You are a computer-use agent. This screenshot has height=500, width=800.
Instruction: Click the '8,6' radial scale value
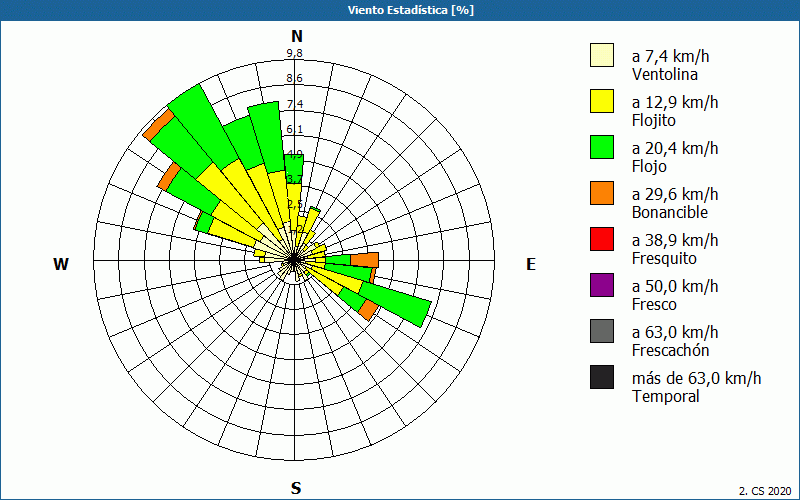click(x=294, y=78)
